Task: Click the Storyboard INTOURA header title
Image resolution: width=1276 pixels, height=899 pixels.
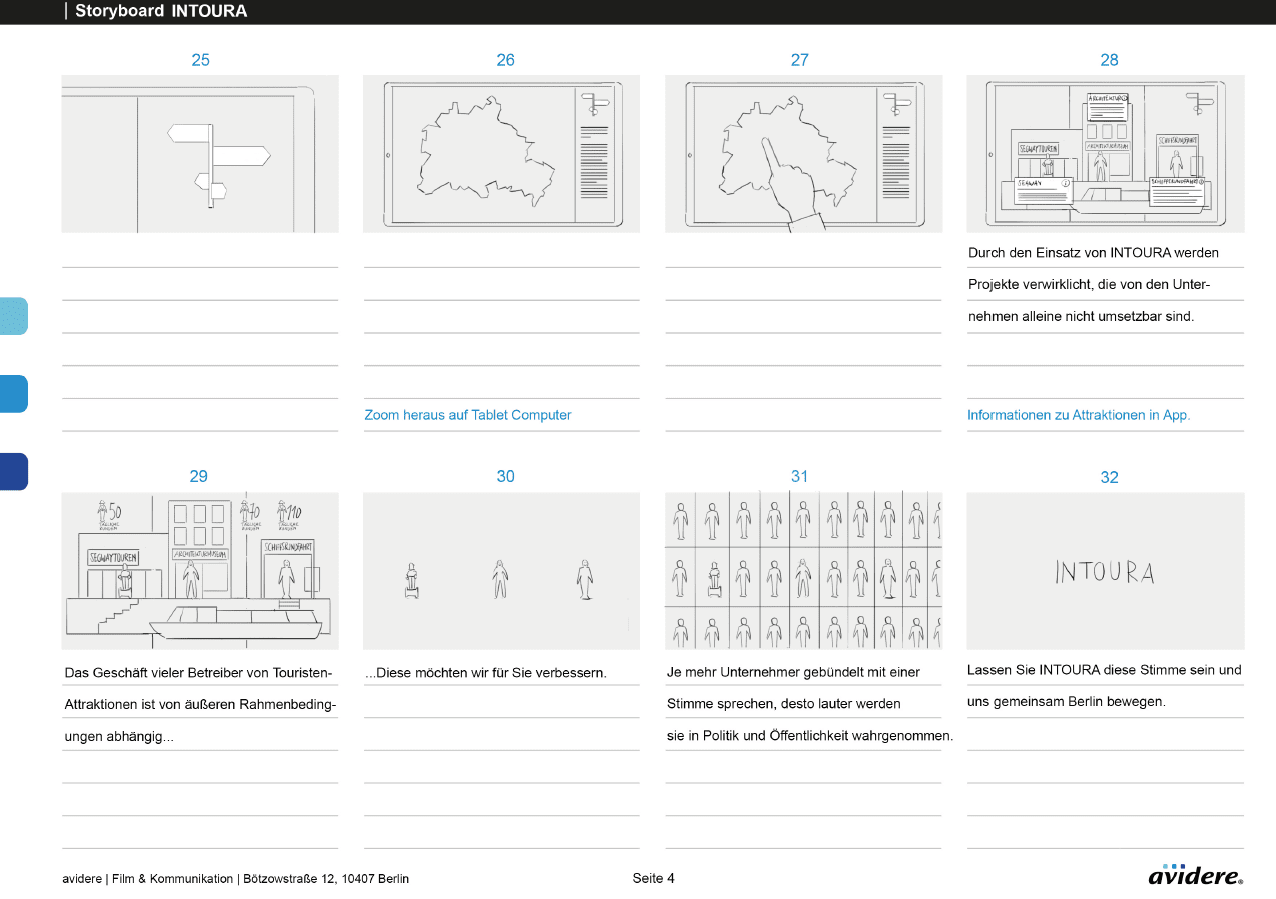Action: tap(161, 12)
